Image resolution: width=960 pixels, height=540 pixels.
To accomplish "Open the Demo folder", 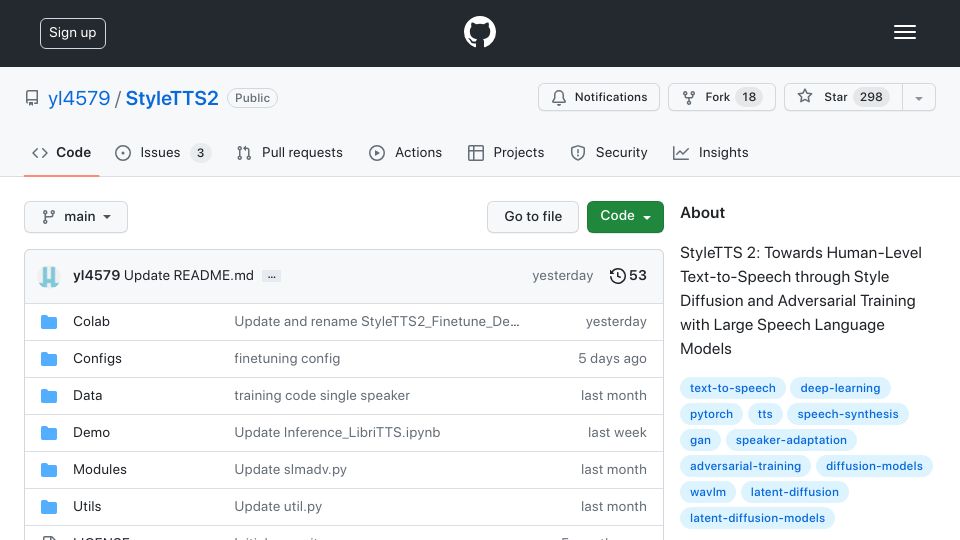I will [x=91, y=432].
